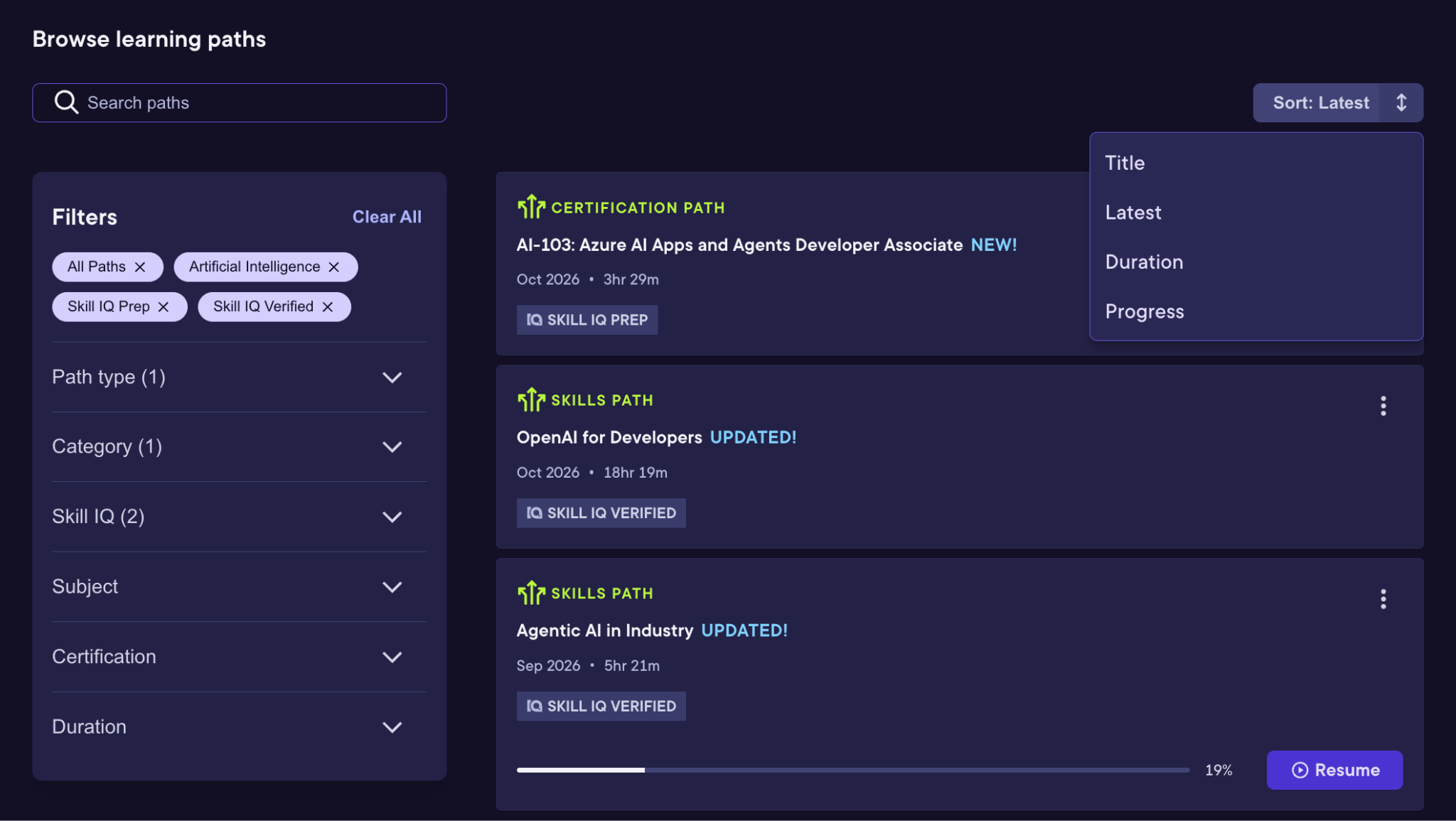Click the Skill IQ Prep badge
1456x821 pixels.
587,320
